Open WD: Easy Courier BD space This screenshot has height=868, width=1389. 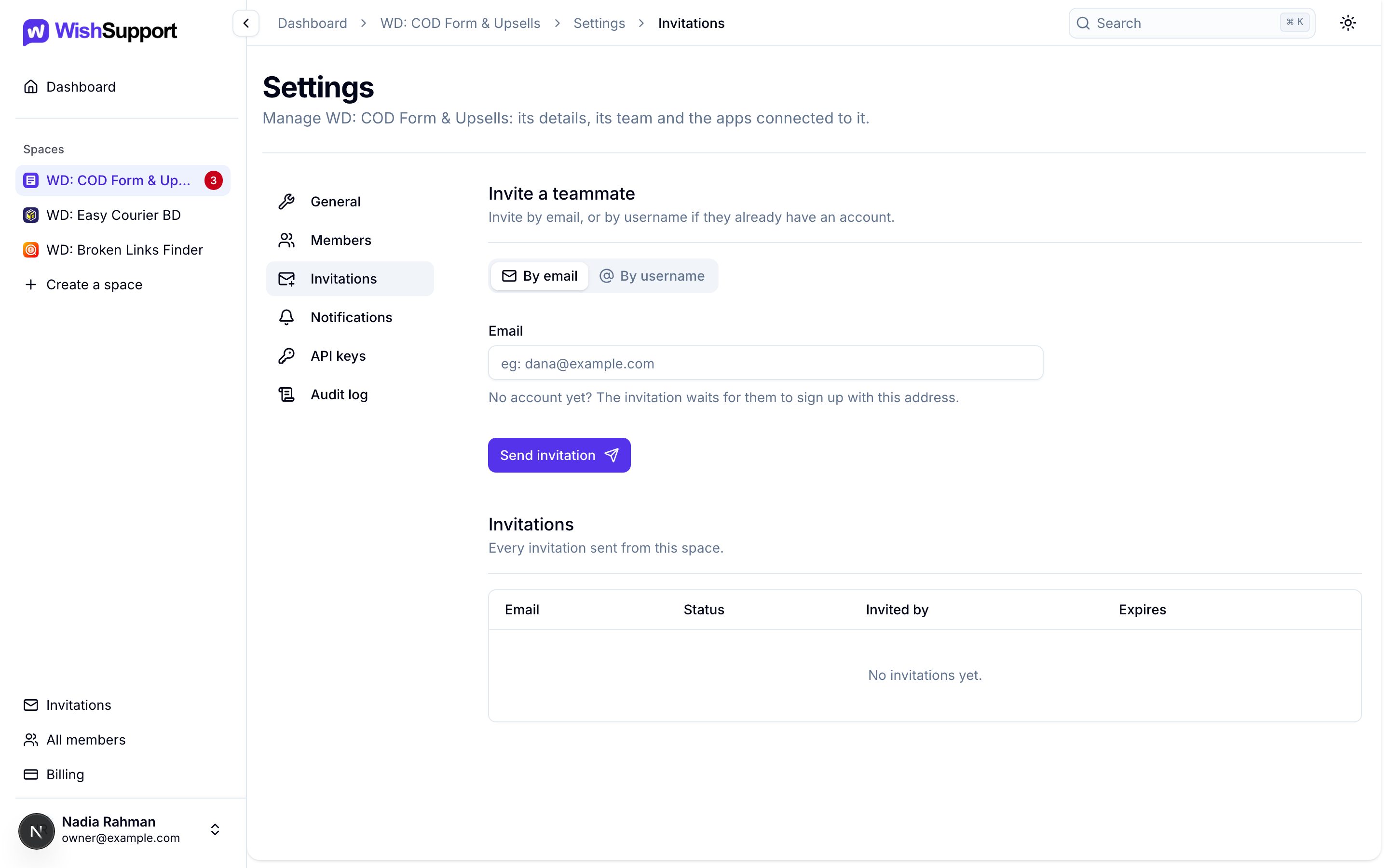click(123, 215)
